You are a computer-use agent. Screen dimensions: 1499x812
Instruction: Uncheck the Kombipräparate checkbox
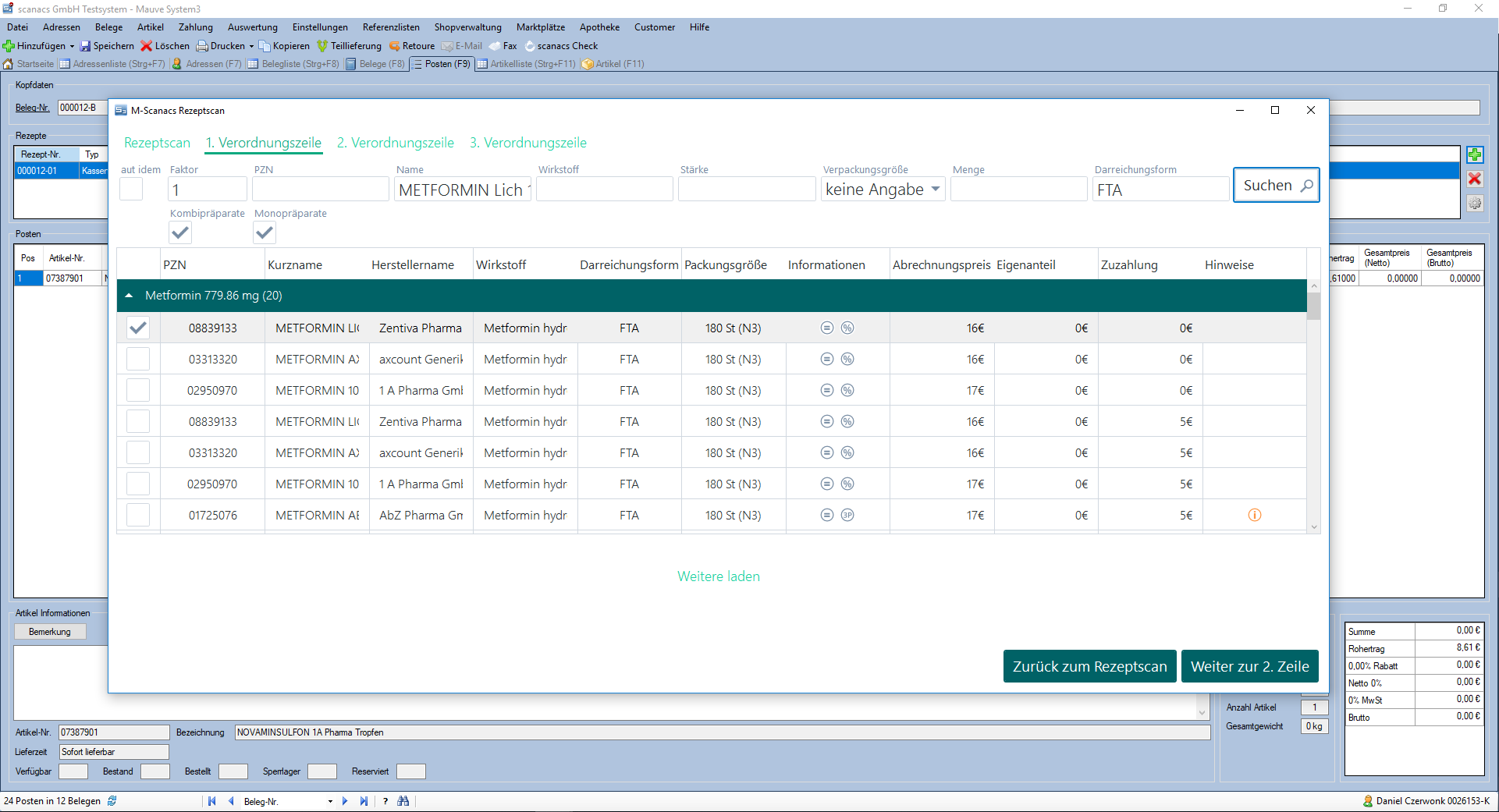pos(180,232)
